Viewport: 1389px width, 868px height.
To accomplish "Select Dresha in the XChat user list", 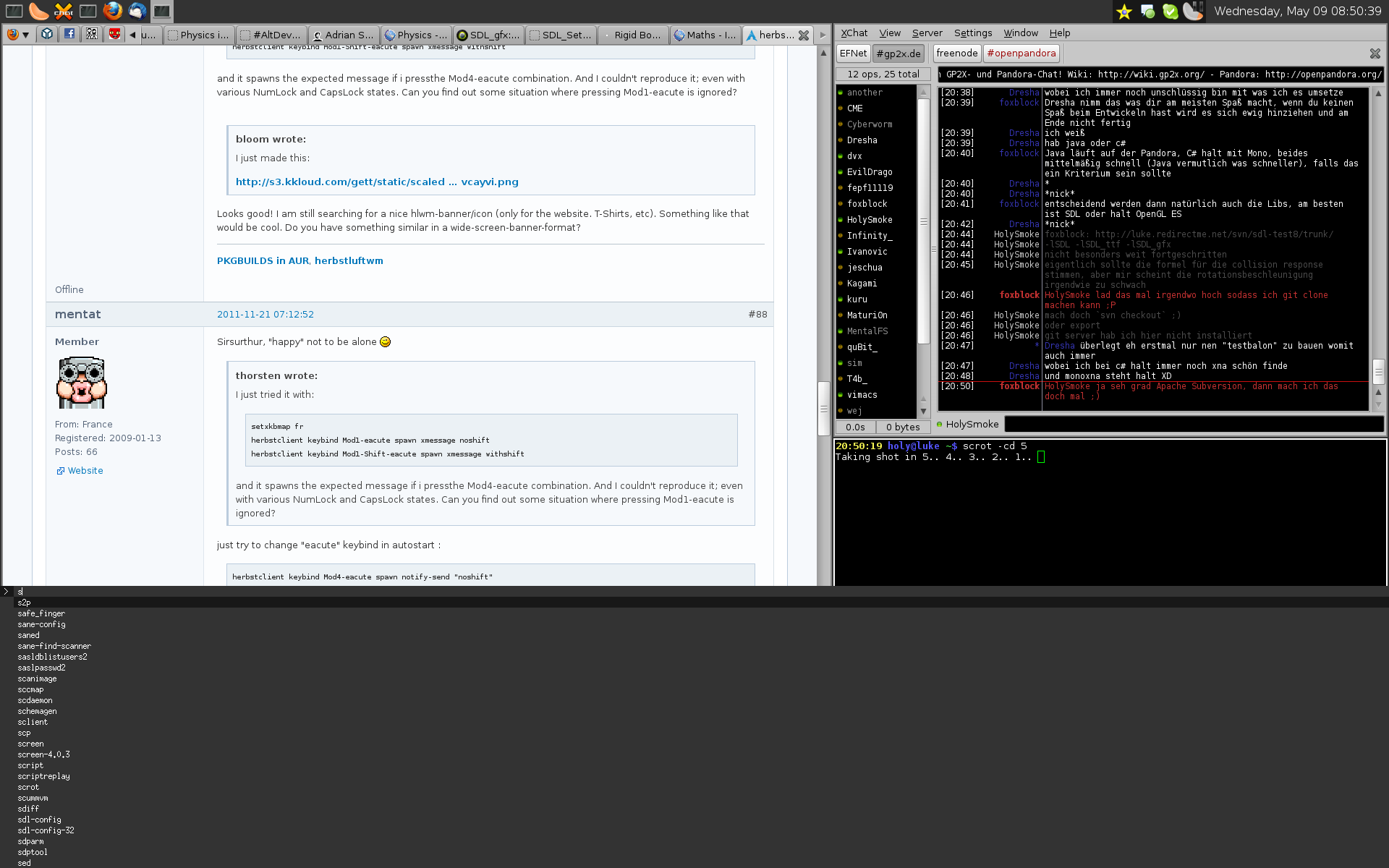I will pyautogui.click(x=862, y=140).
